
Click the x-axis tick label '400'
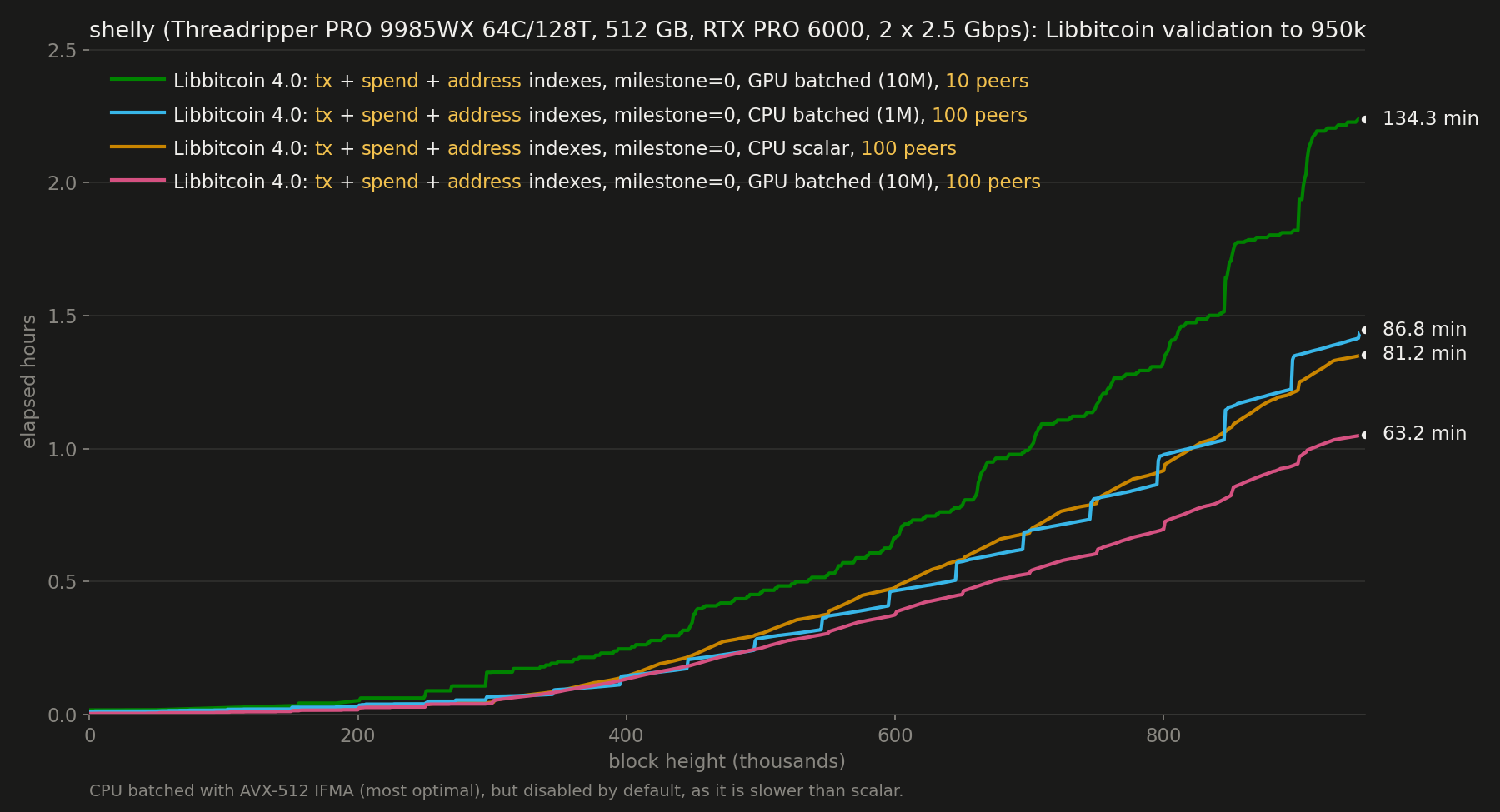626,736
